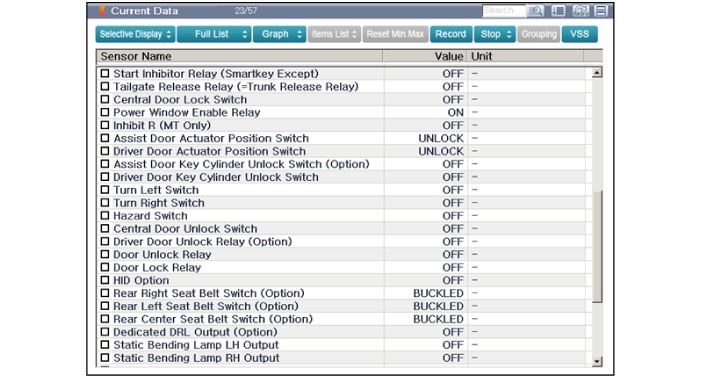The height and width of the screenshot is (377, 701).
Task: Click the Record button
Action: pos(451,34)
